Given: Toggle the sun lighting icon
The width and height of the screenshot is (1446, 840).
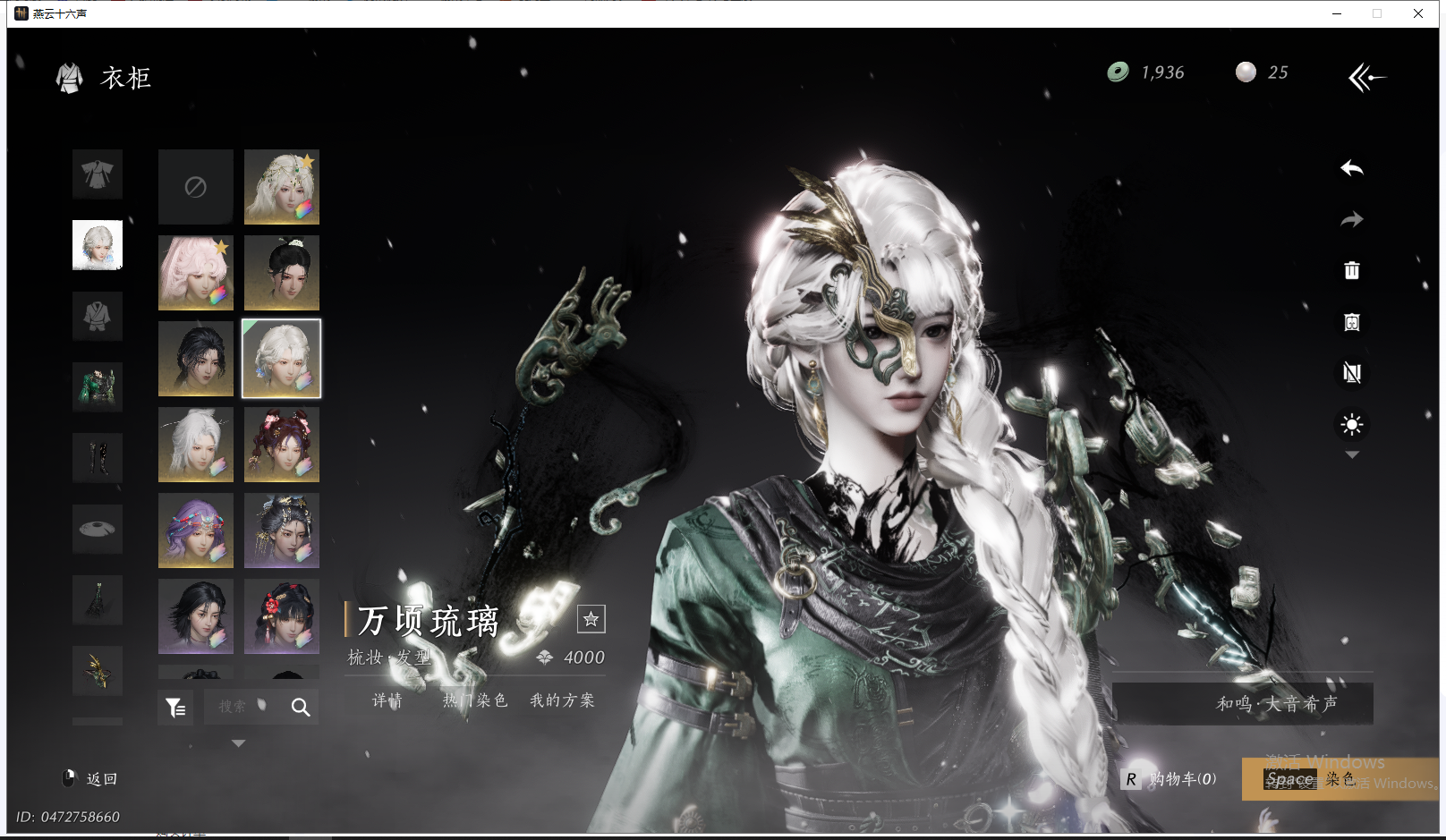Looking at the screenshot, I should [x=1351, y=424].
